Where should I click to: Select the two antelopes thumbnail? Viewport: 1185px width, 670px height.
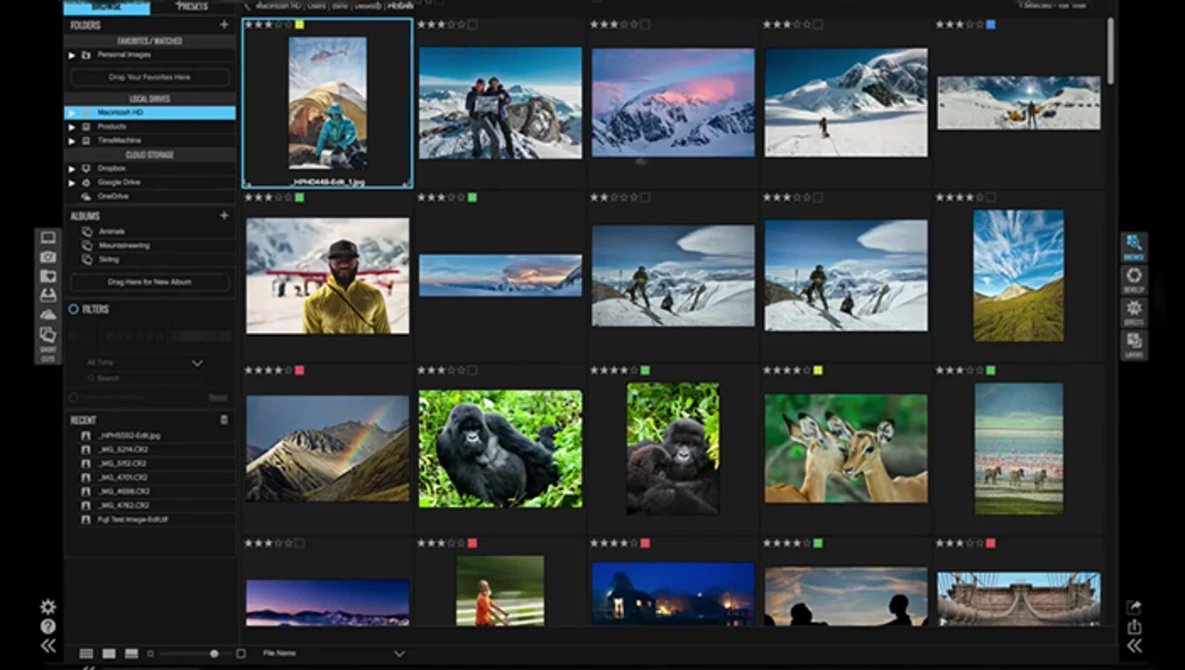(846, 448)
